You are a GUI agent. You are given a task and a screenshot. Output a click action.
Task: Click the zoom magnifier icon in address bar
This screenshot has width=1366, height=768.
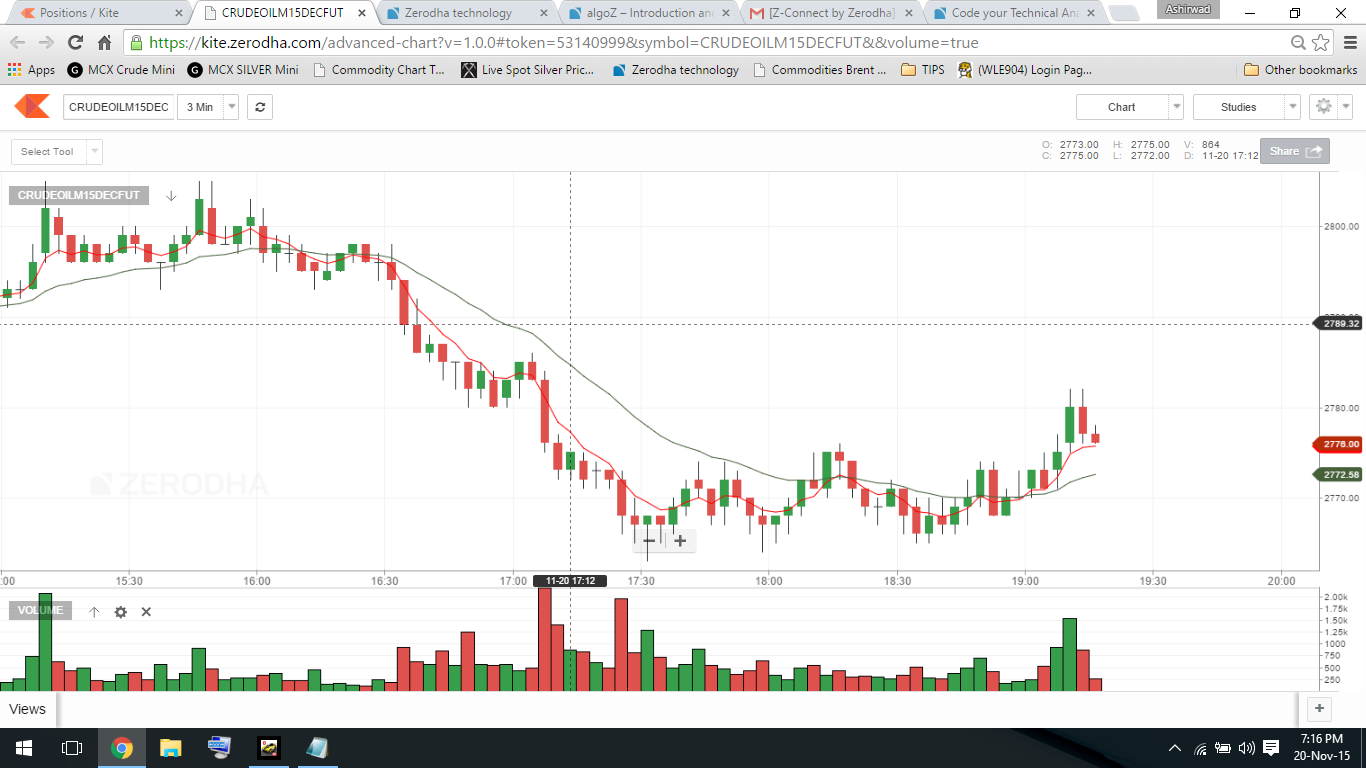coord(1298,42)
